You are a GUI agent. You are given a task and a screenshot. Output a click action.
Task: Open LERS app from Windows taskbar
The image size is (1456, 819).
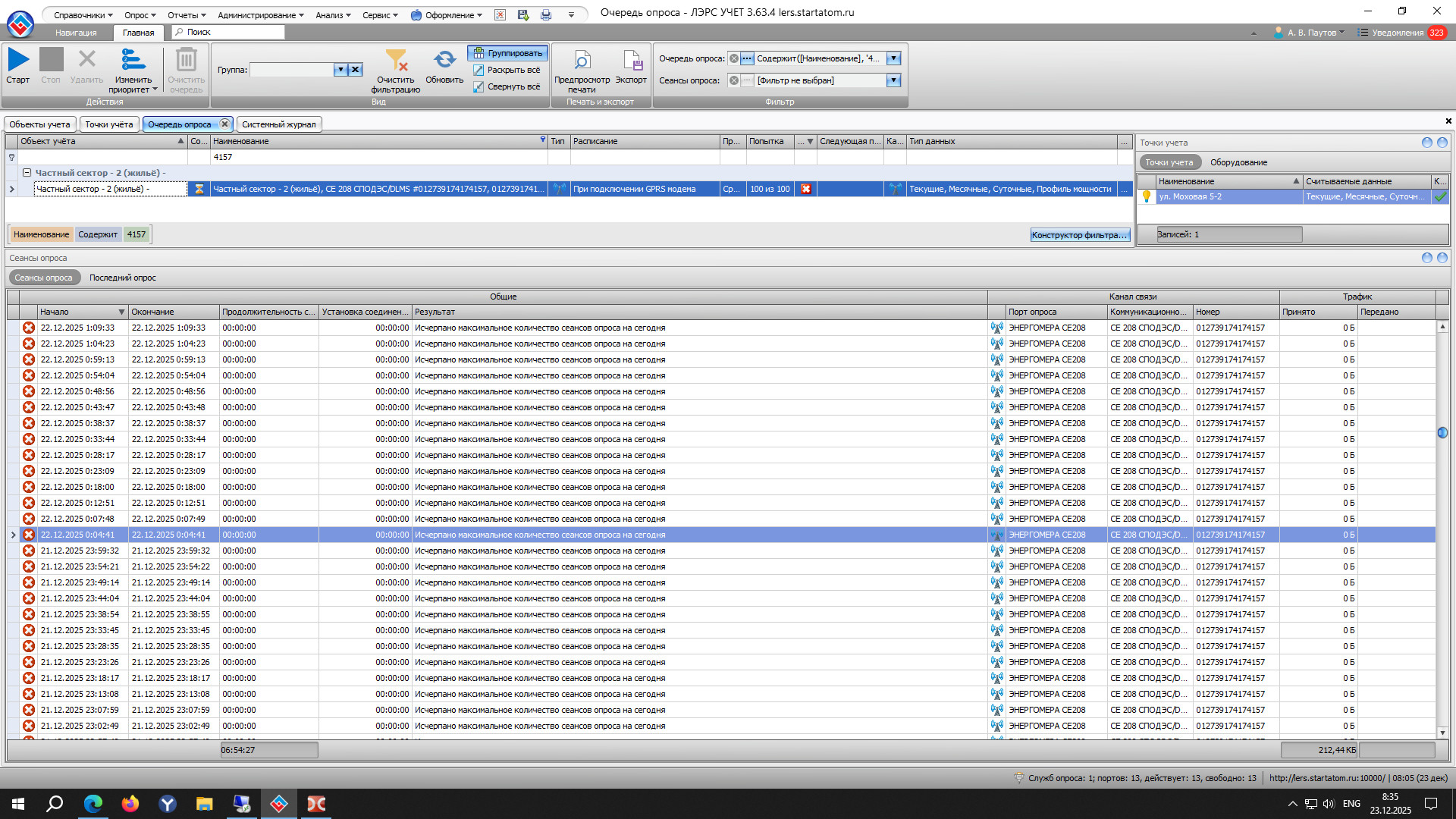pos(279,804)
